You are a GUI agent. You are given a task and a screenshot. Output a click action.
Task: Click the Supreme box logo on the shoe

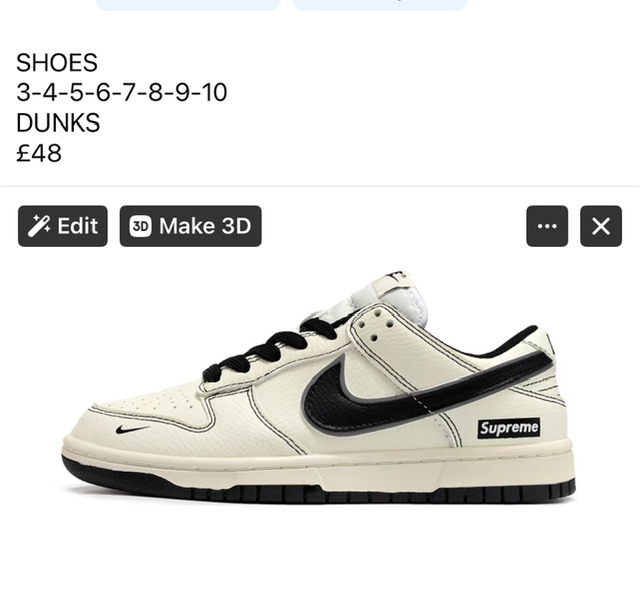coord(509,428)
